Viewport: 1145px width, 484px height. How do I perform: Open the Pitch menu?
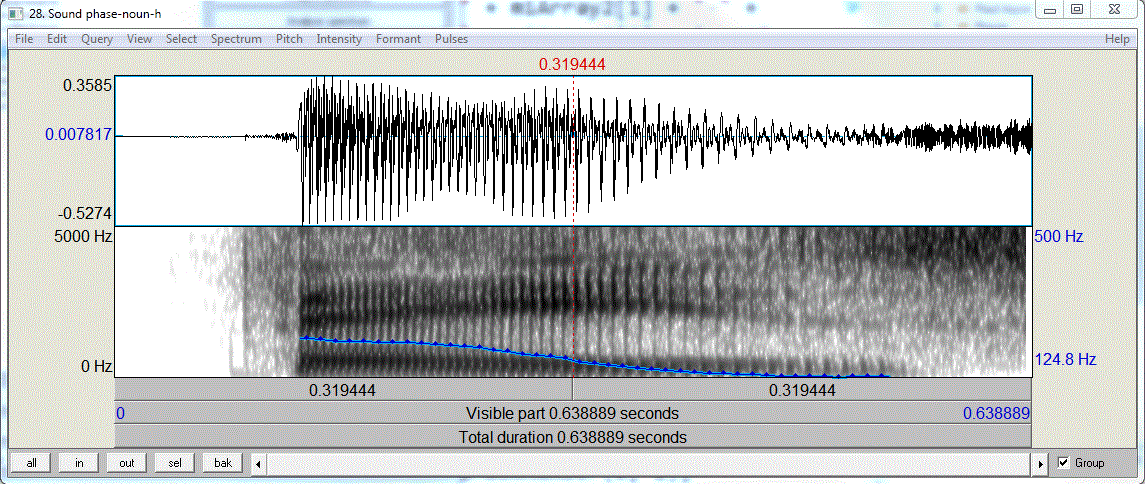pyautogui.click(x=289, y=39)
